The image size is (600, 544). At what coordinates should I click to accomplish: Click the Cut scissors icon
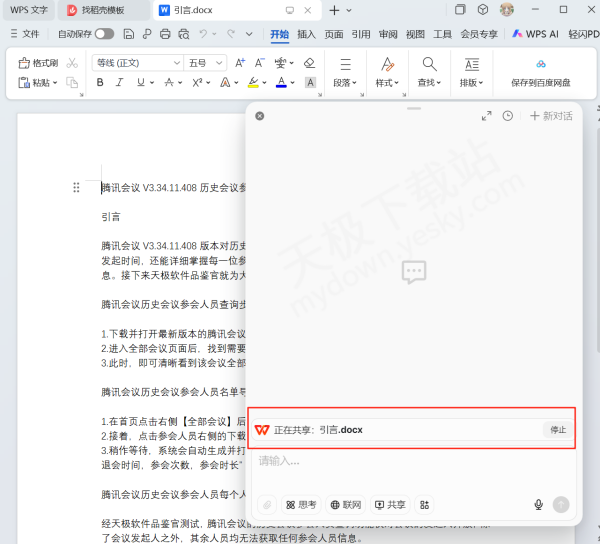(72, 63)
